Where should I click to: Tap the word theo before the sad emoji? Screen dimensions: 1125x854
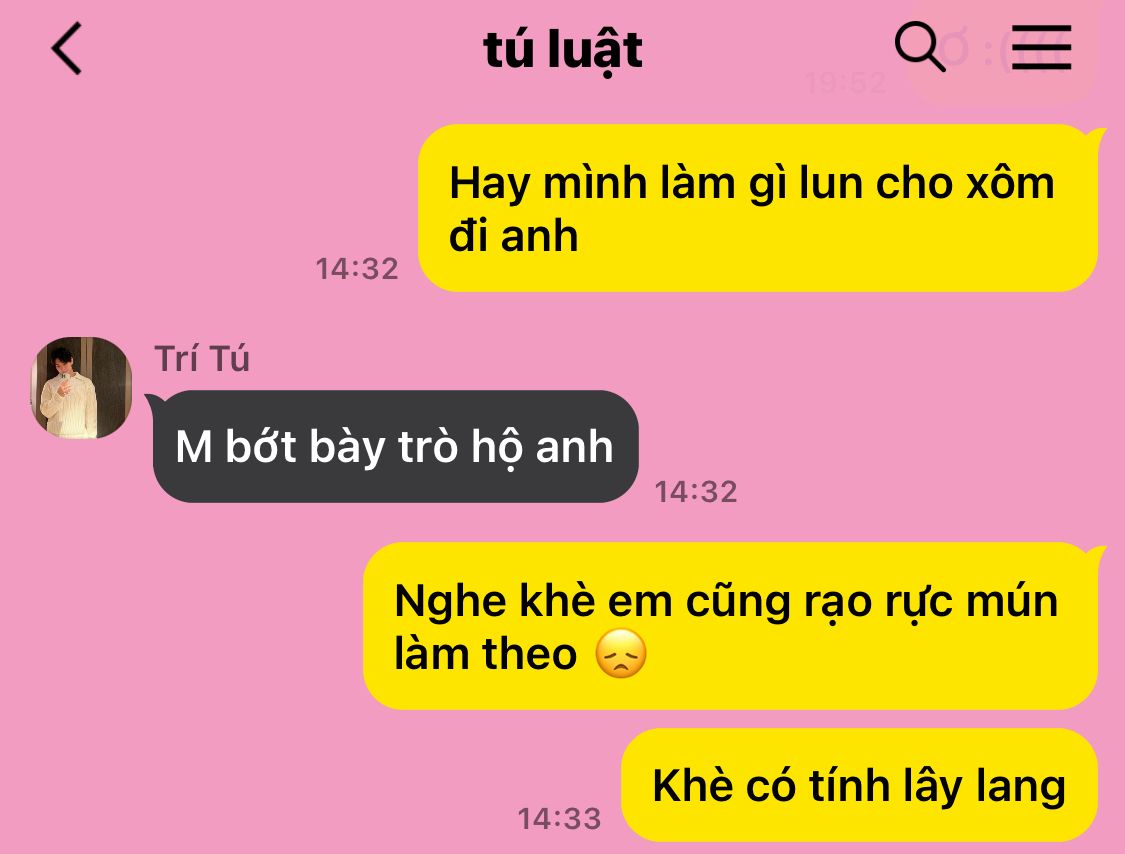pyautogui.click(x=529, y=654)
